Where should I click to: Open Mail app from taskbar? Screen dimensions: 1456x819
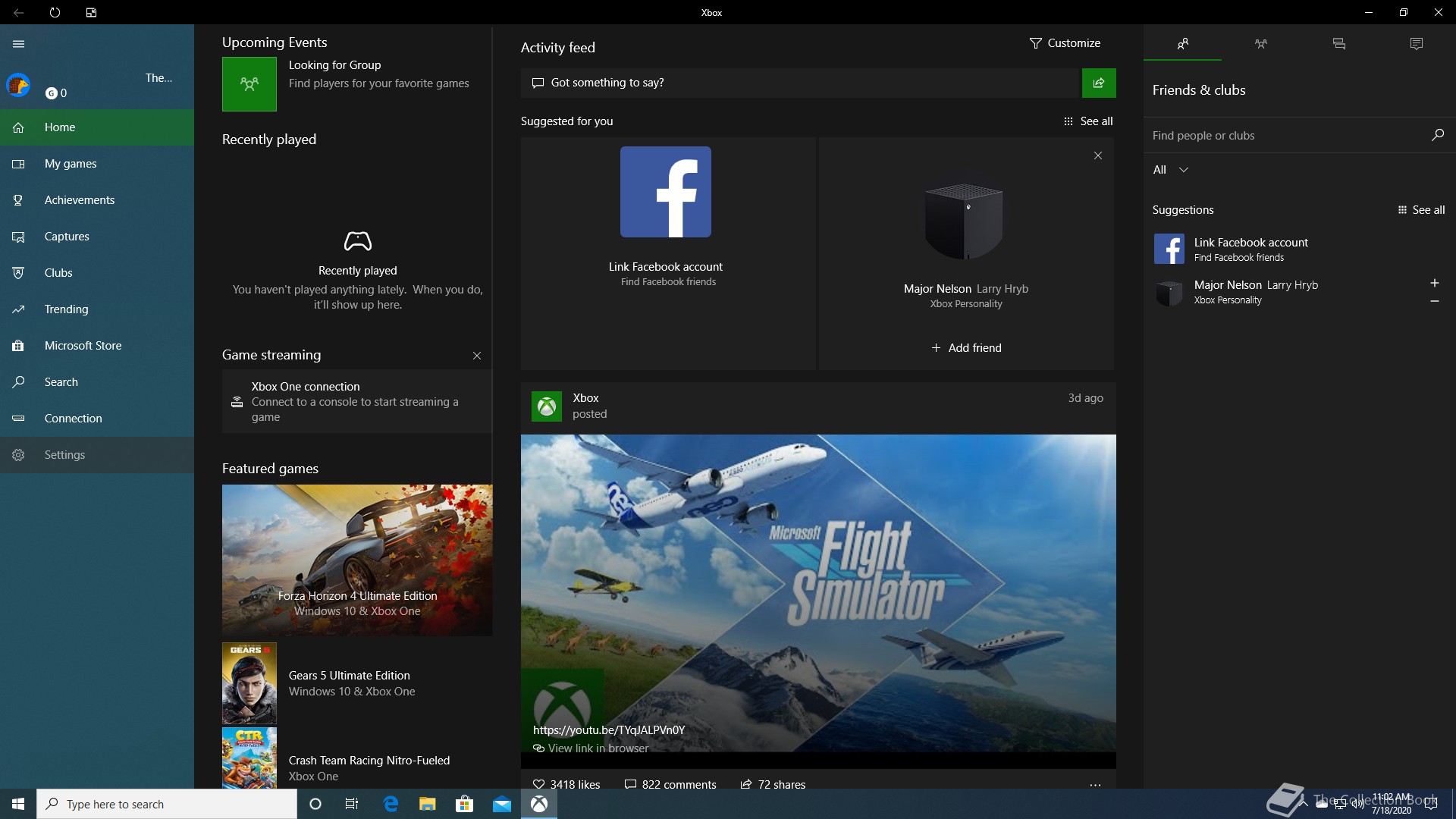point(502,804)
